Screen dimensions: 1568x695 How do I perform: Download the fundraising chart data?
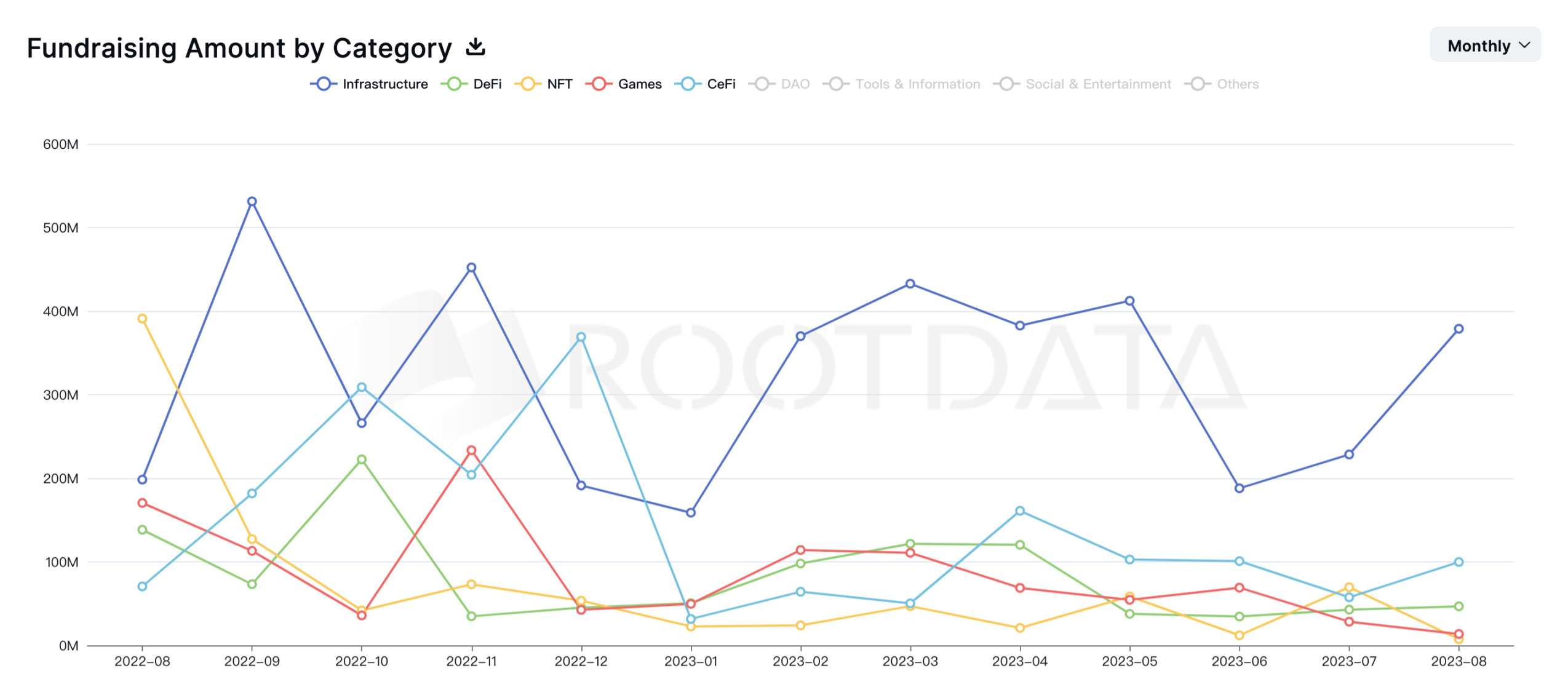(x=475, y=47)
